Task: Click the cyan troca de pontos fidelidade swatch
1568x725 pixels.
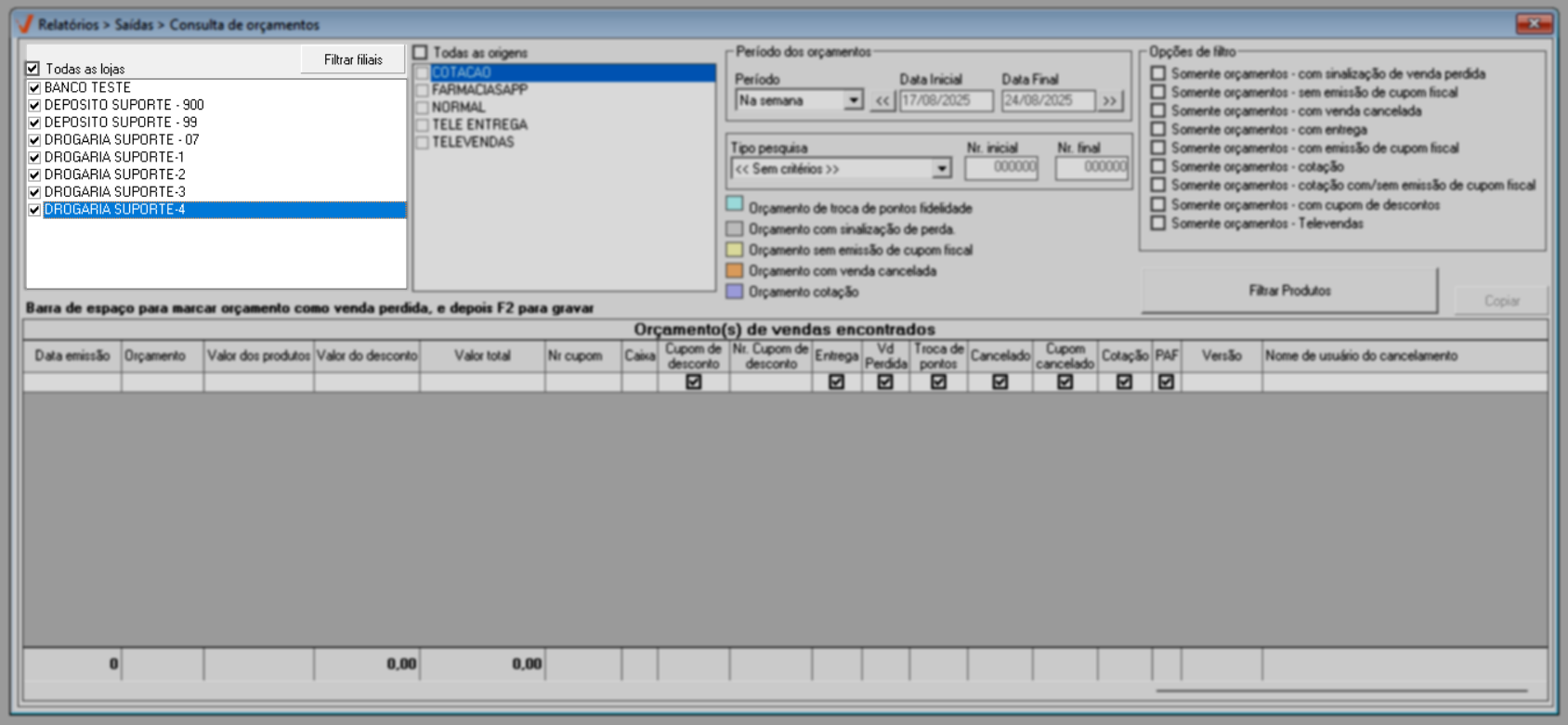Action: [x=735, y=204]
